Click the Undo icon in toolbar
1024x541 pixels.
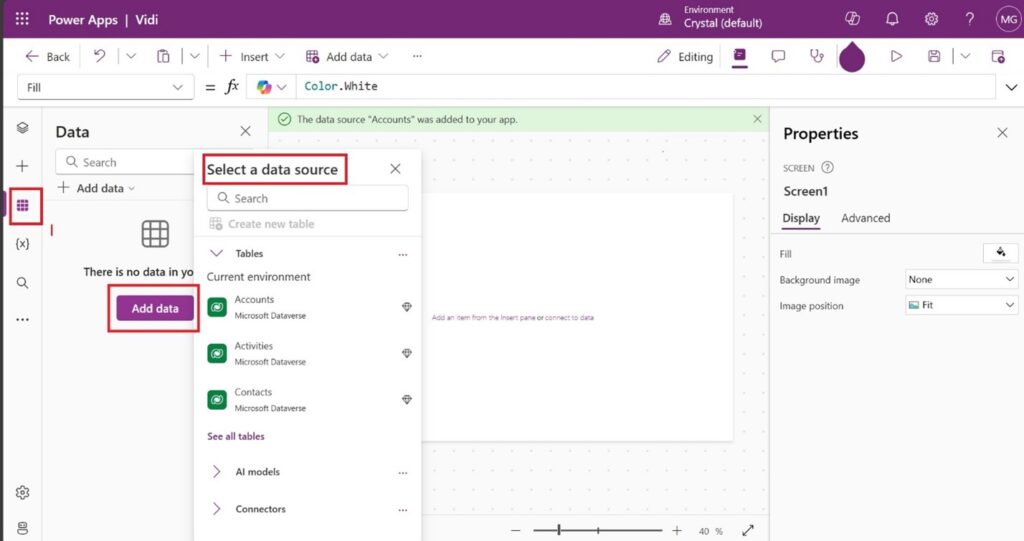point(99,57)
